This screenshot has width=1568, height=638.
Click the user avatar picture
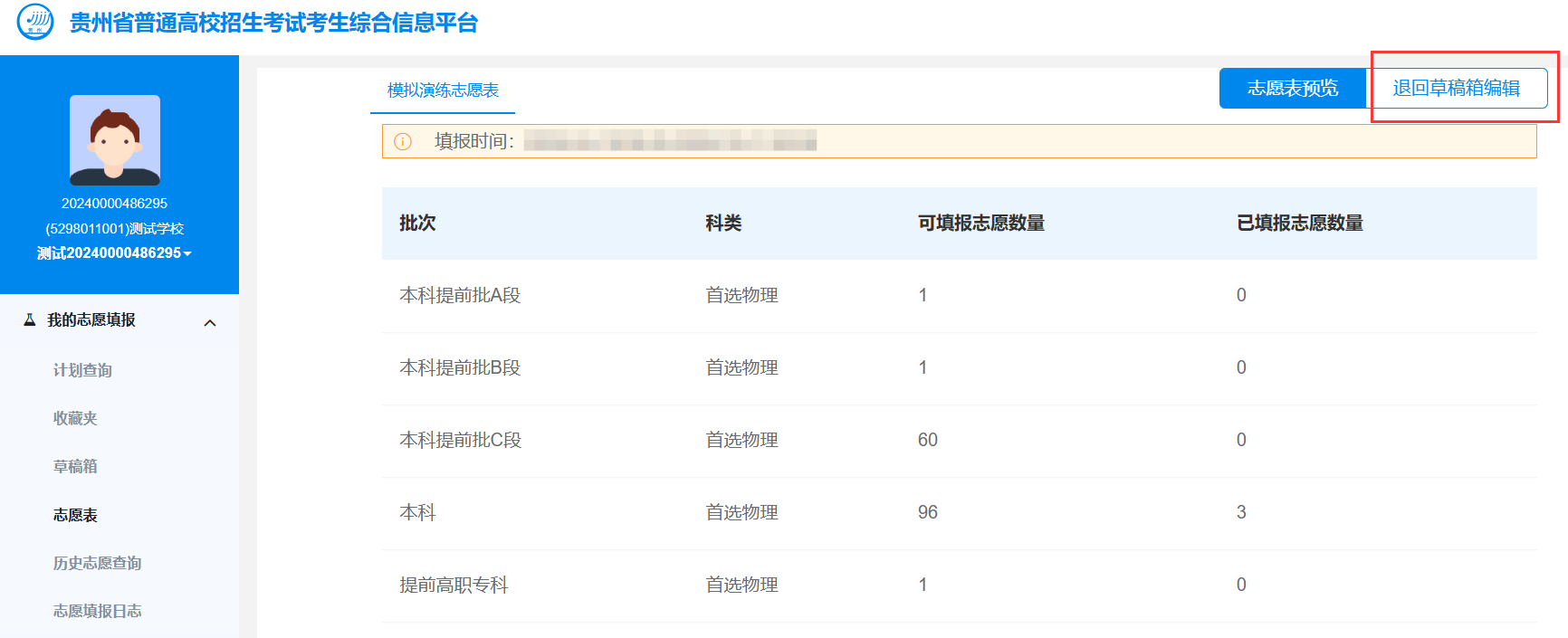[x=115, y=140]
